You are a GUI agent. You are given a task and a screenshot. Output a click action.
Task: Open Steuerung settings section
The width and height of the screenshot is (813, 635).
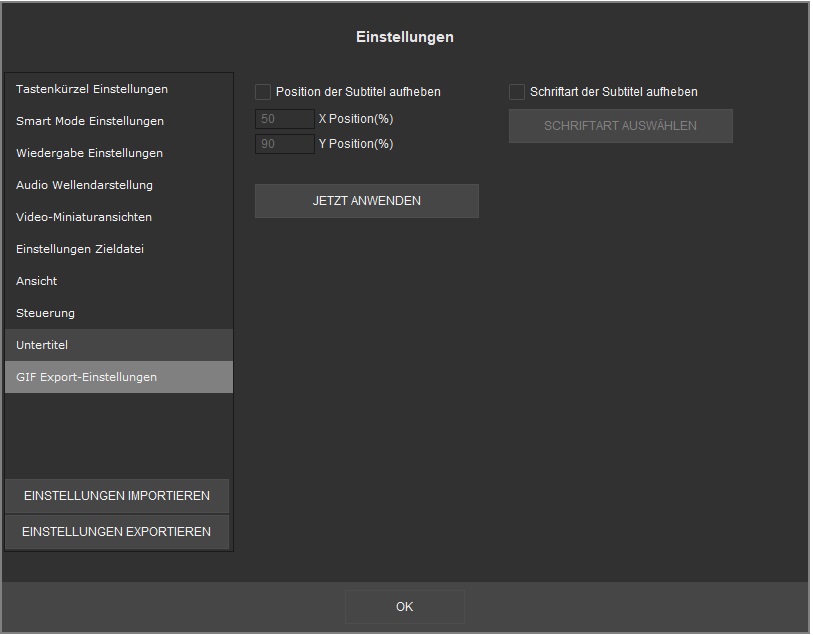tap(45, 313)
